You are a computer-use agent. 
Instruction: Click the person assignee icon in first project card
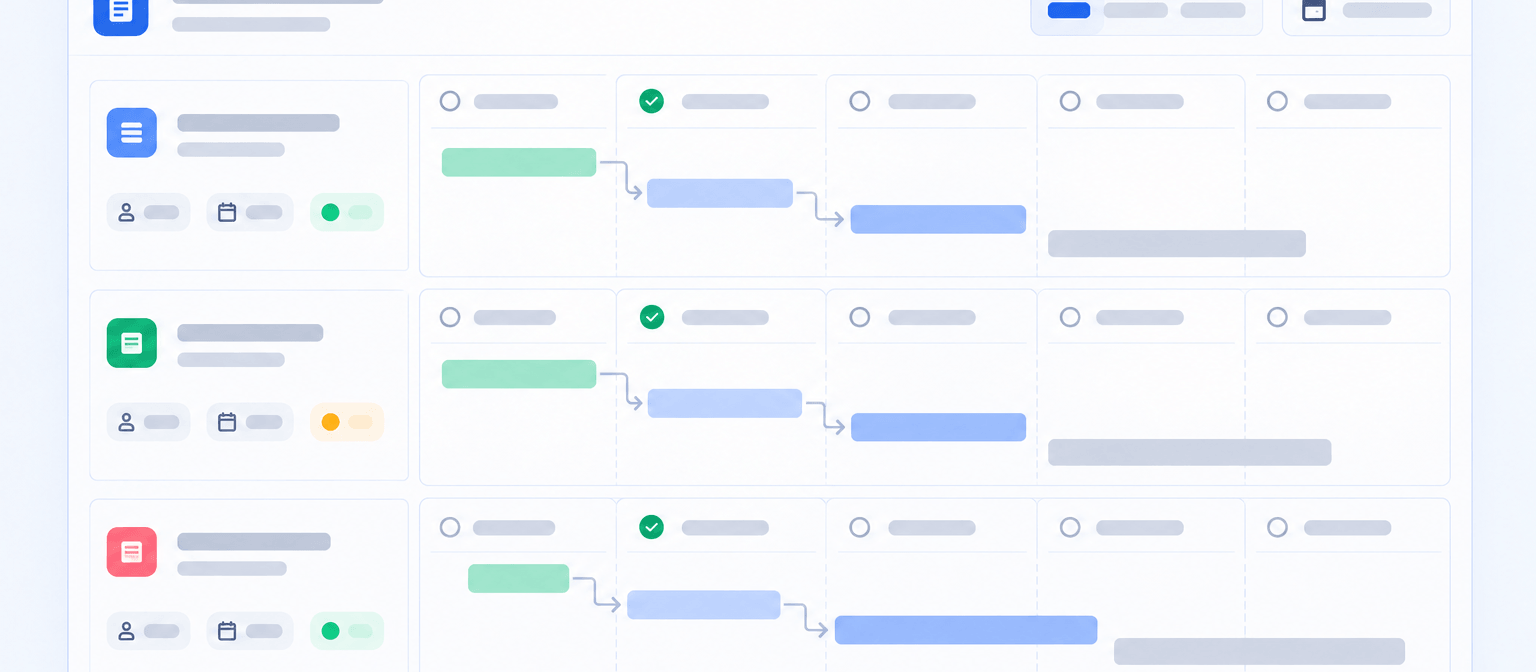click(x=126, y=212)
